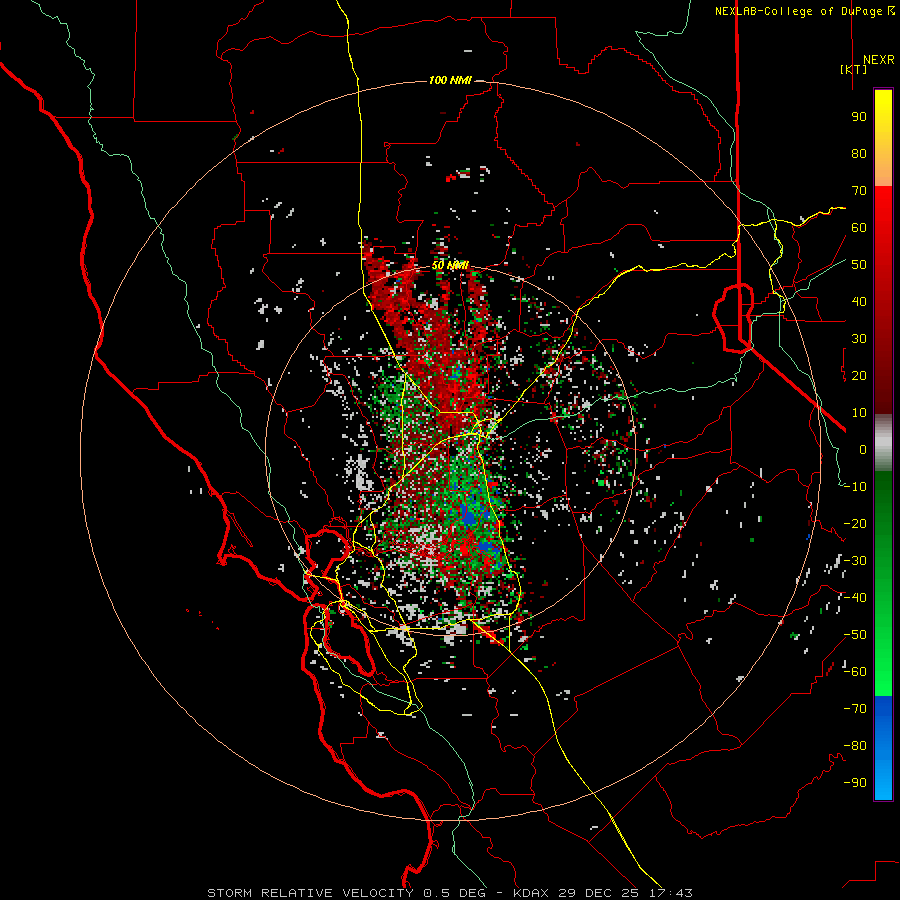Click the -50 scale value
900x900 pixels.
tap(855, 635)
